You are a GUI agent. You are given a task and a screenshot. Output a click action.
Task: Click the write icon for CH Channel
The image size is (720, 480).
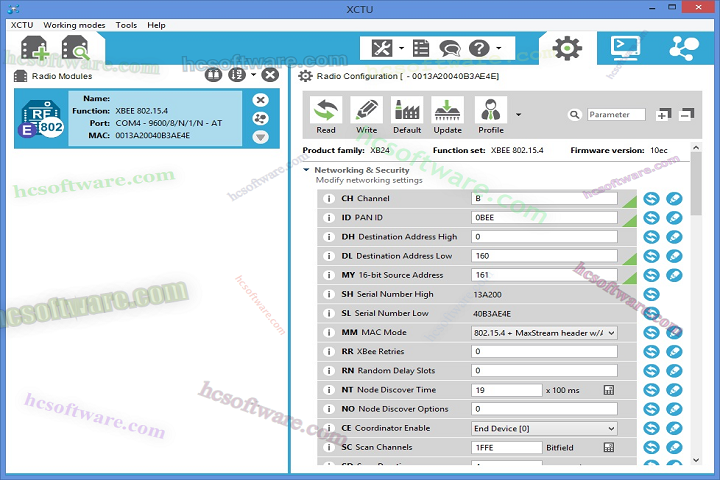tap(674, 198)
